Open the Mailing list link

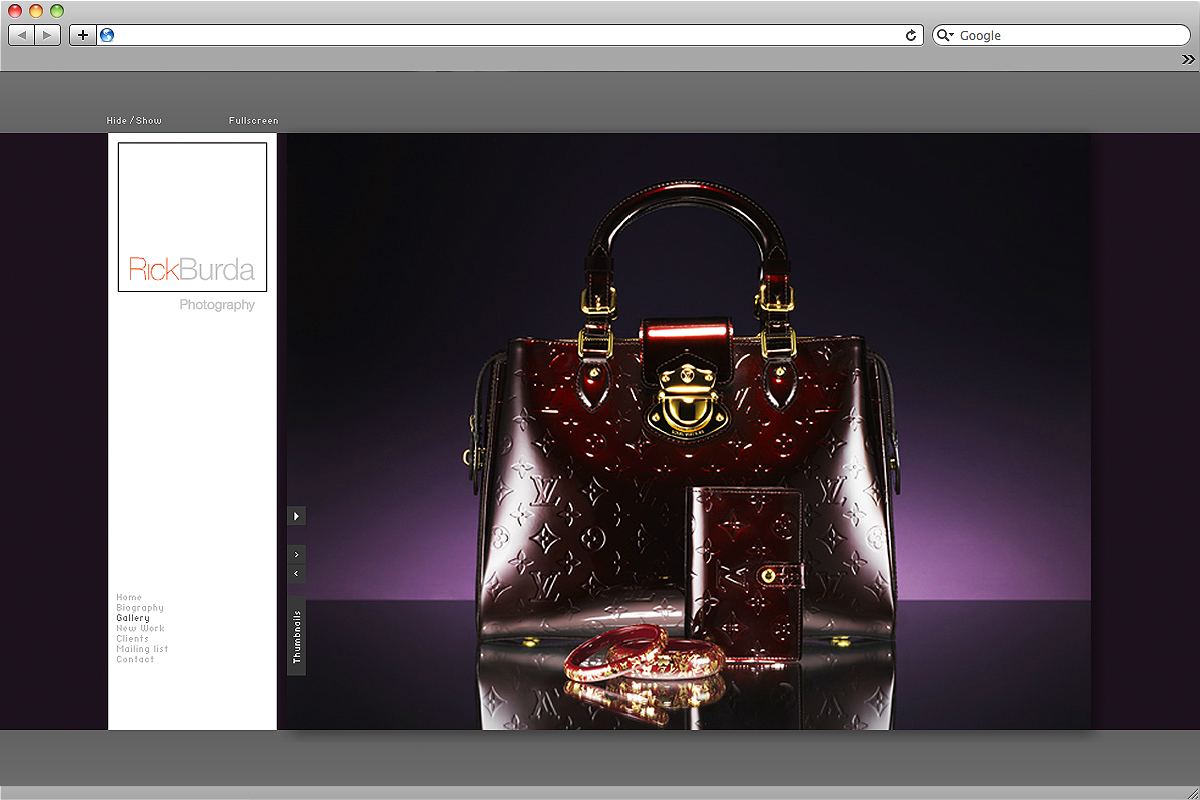click(x=142, y=649)
